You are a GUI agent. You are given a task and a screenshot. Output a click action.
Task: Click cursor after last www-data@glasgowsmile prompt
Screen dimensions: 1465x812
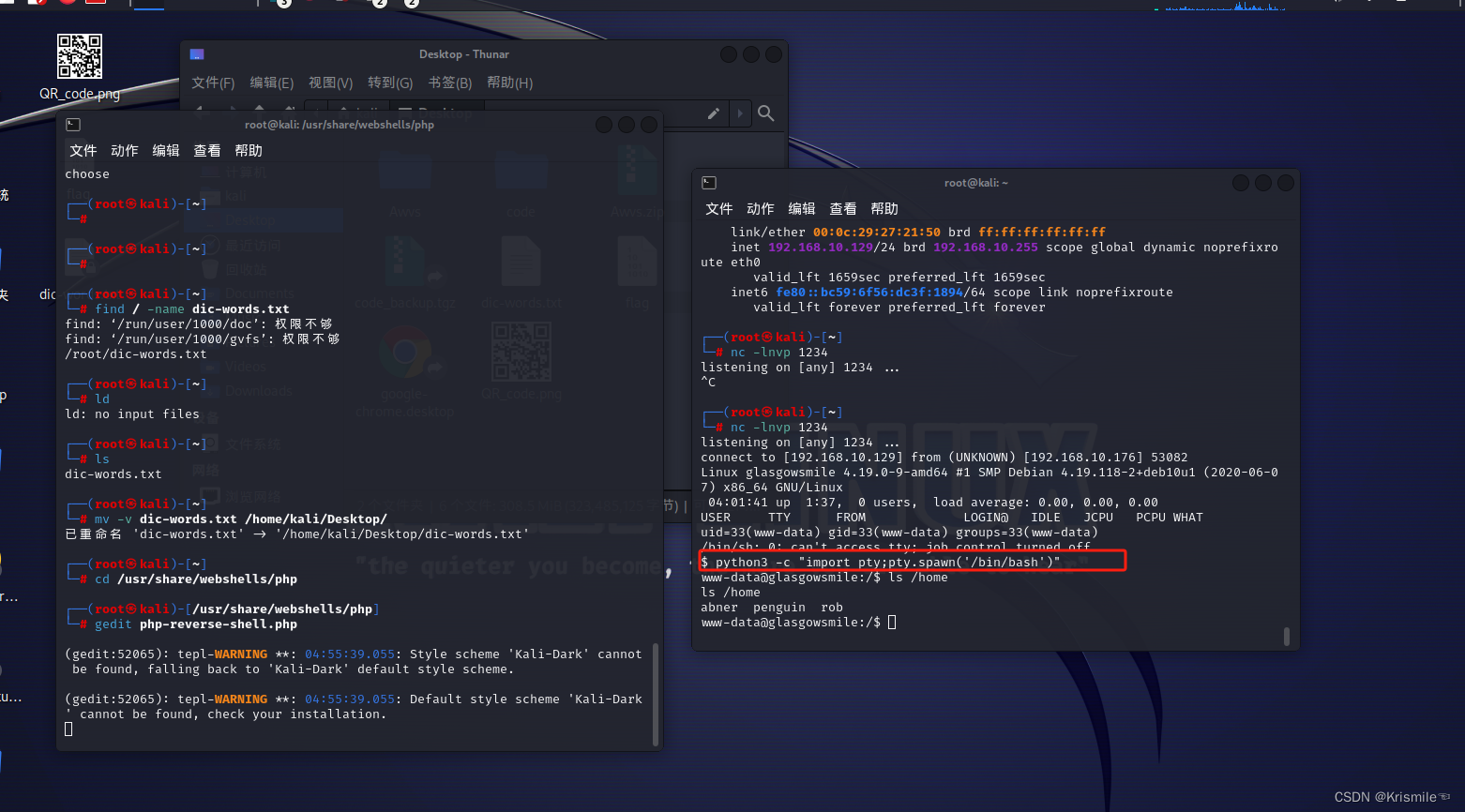[892, 623]
